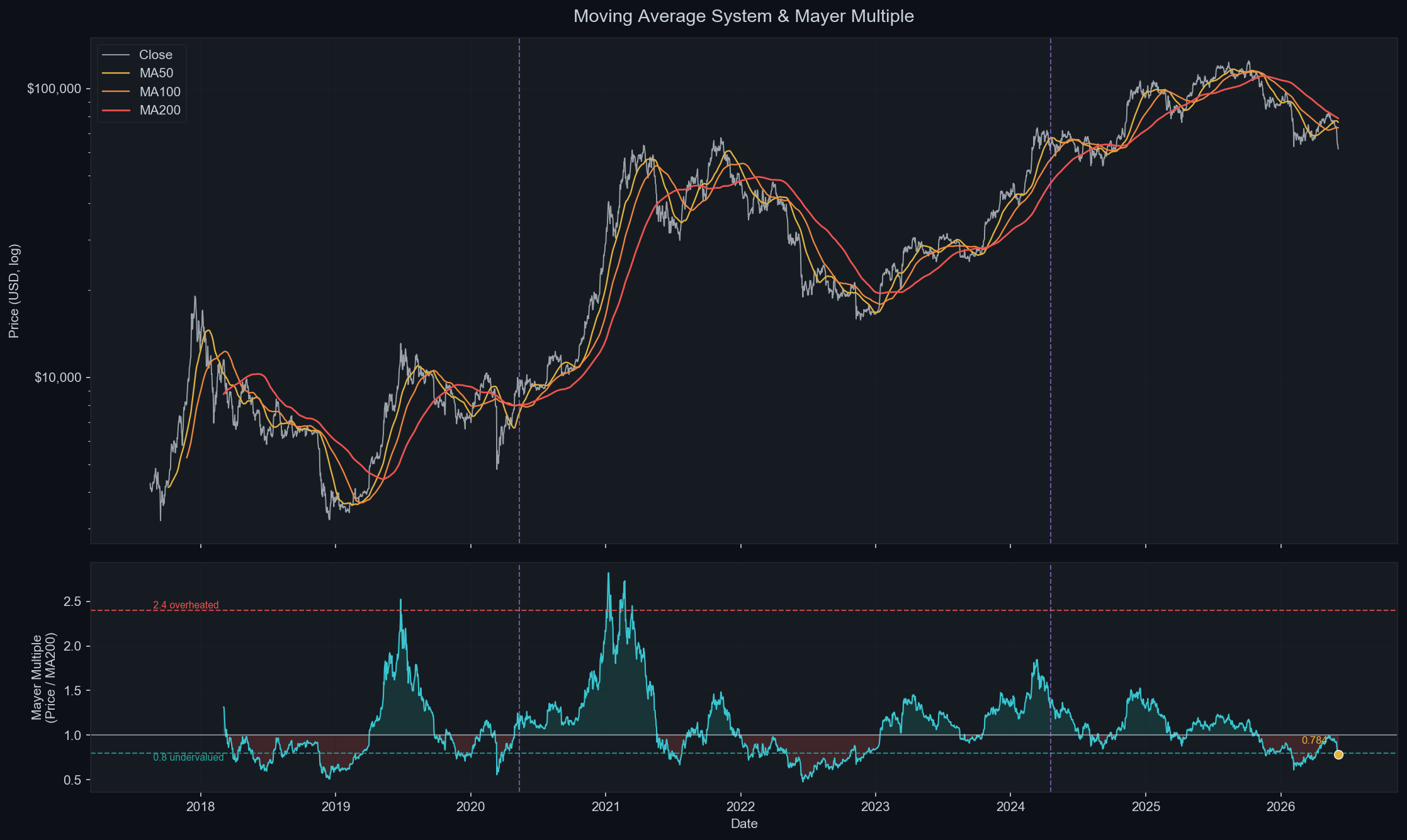The height and width of the screenshot is (840, 1407).
Task: Click the '2024' x-axis label
Action: pyautogui.click(x=1010, y=807)
